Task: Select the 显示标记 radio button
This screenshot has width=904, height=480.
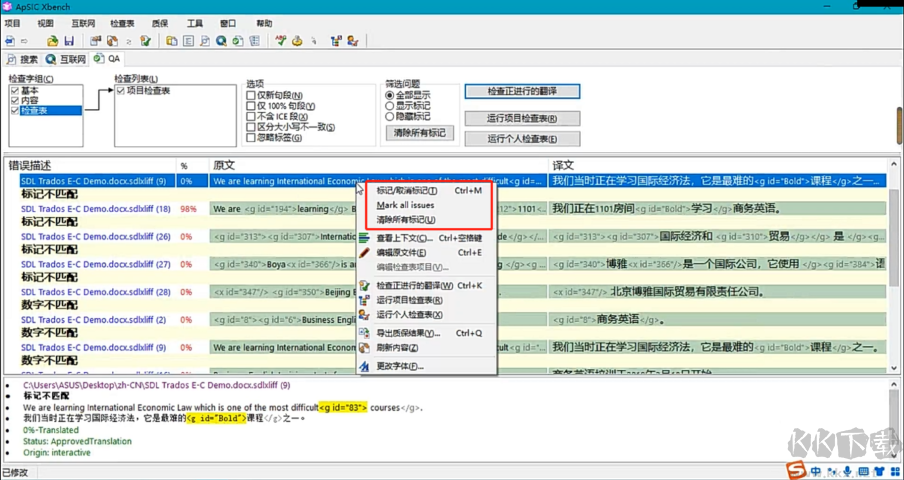Action: point(390,106)
